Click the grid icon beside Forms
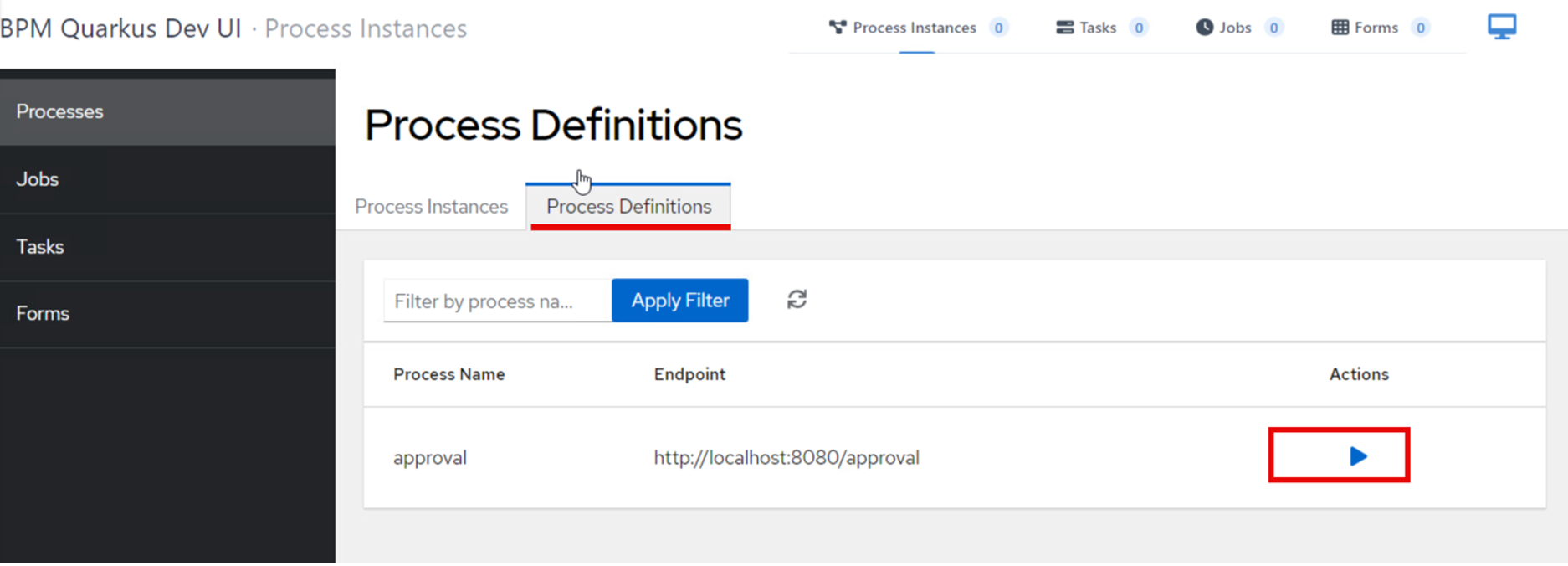 pos(1340,28)
